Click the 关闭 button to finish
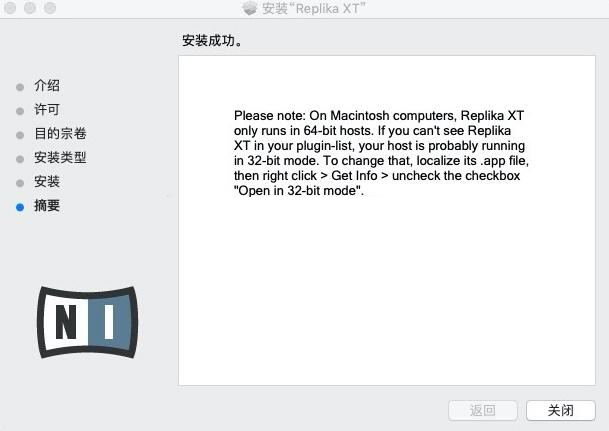Viewport: 609px width, 431px height. pyautogui.click(x=561, y=410)
